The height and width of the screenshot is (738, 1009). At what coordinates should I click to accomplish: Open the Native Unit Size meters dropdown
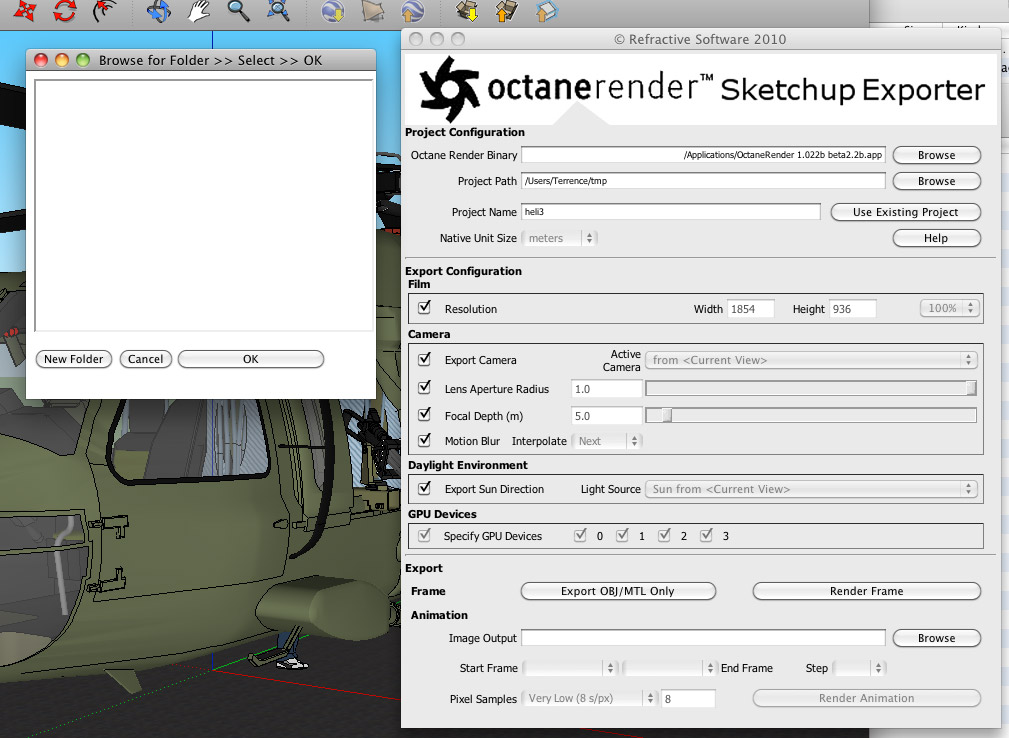559,238
